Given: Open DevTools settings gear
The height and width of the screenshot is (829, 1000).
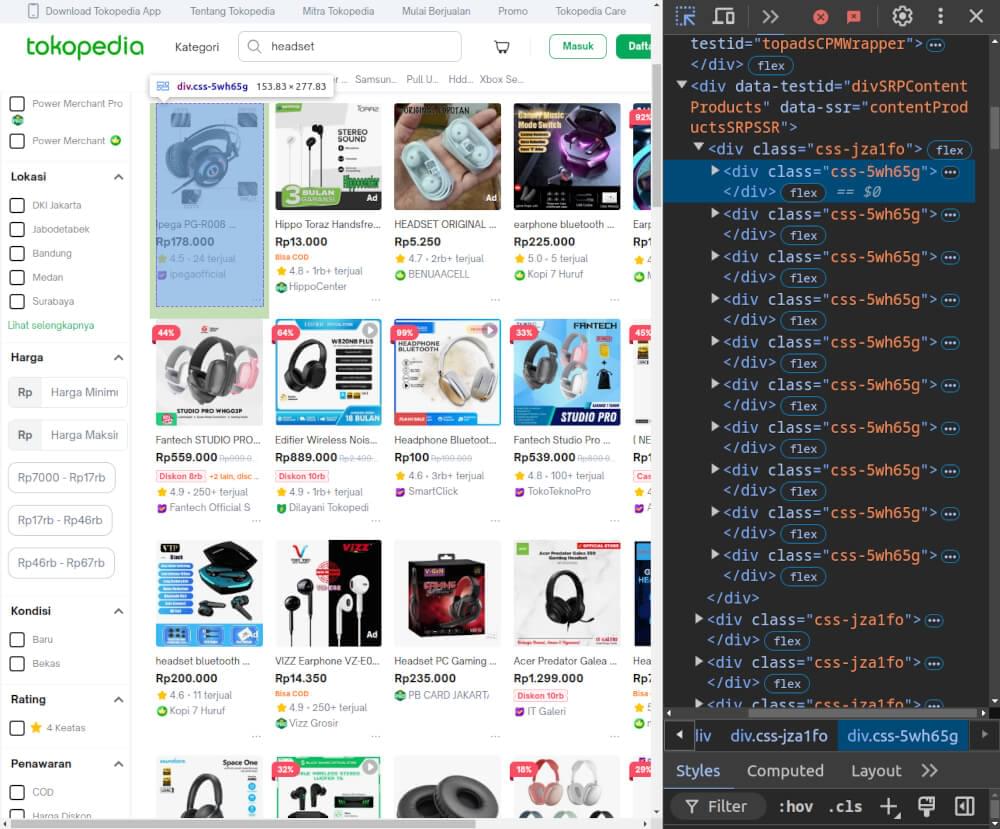Looking at the screenshot, I should [x=902, y=16].
